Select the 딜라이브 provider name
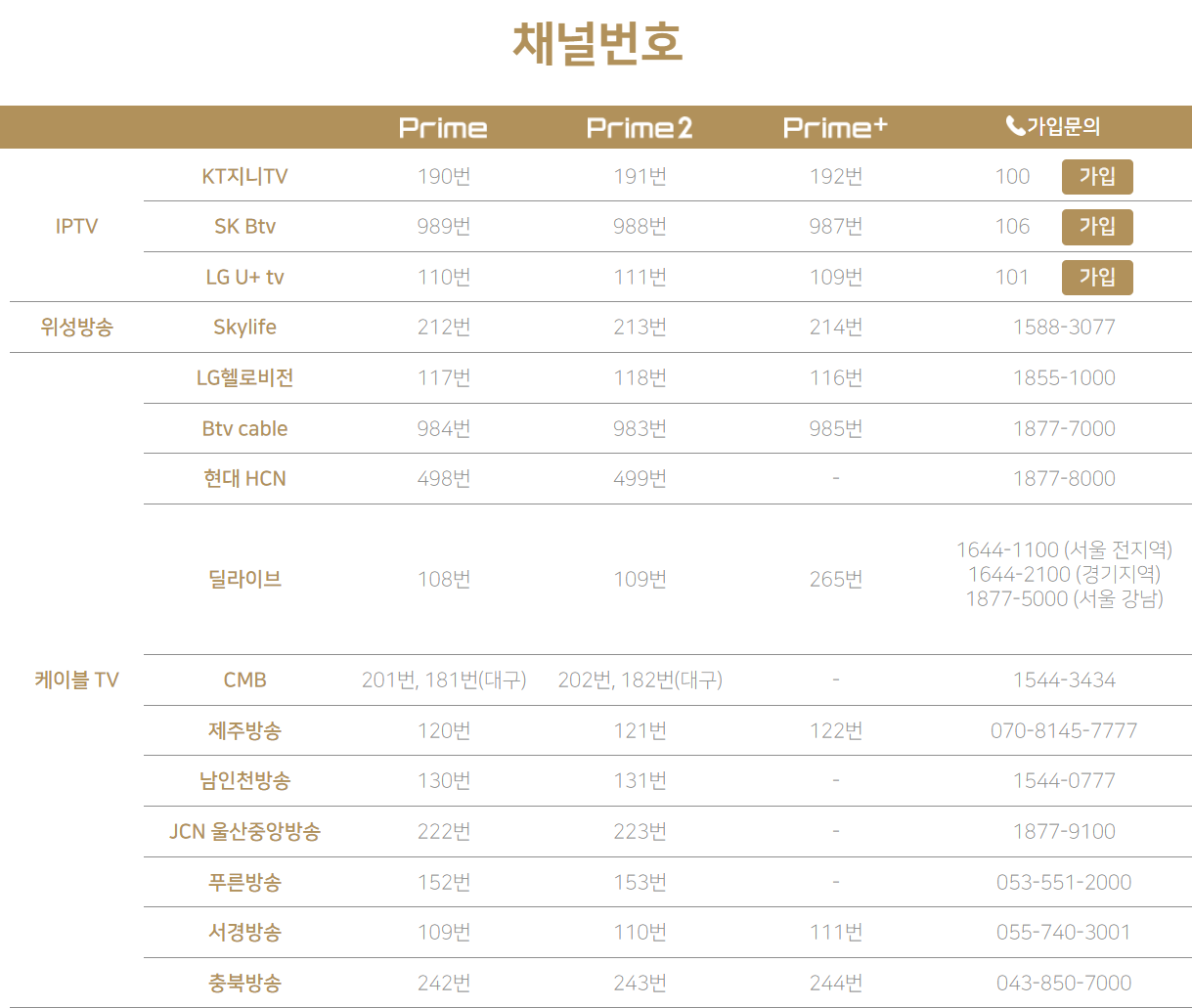 coord(244,580)
